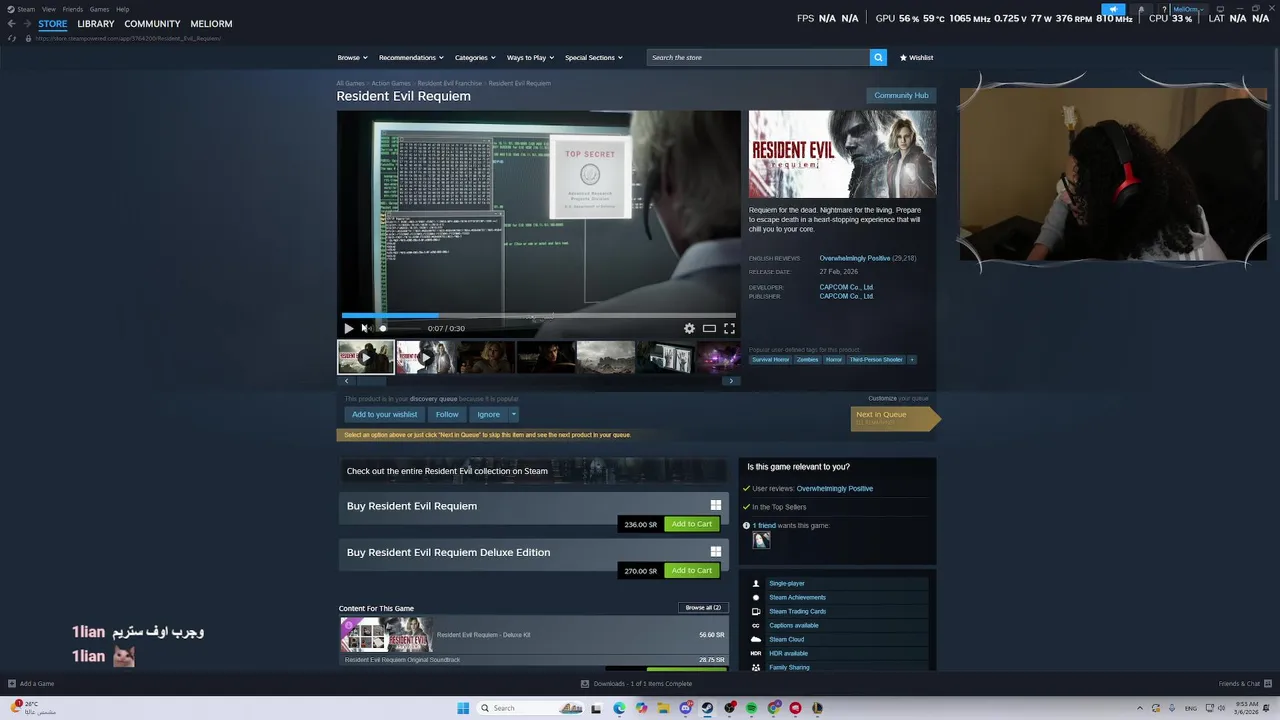Click the Customize your queue link

(898, 398)
